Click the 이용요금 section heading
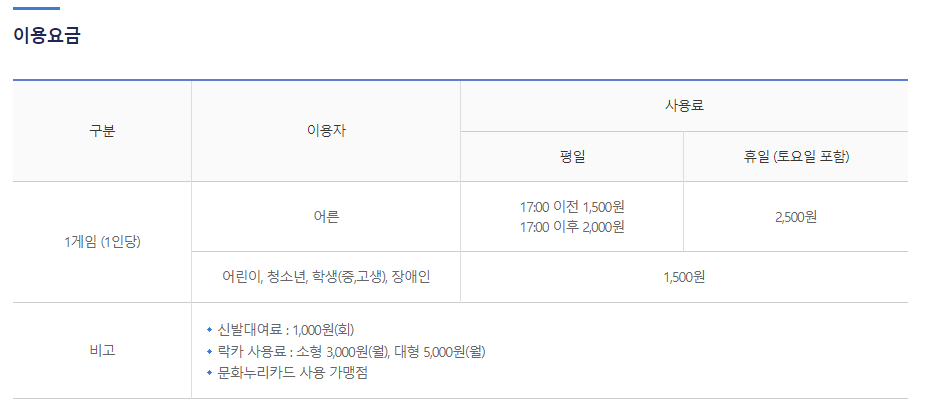Screen dimensions: 925x403 pos(46,37)
